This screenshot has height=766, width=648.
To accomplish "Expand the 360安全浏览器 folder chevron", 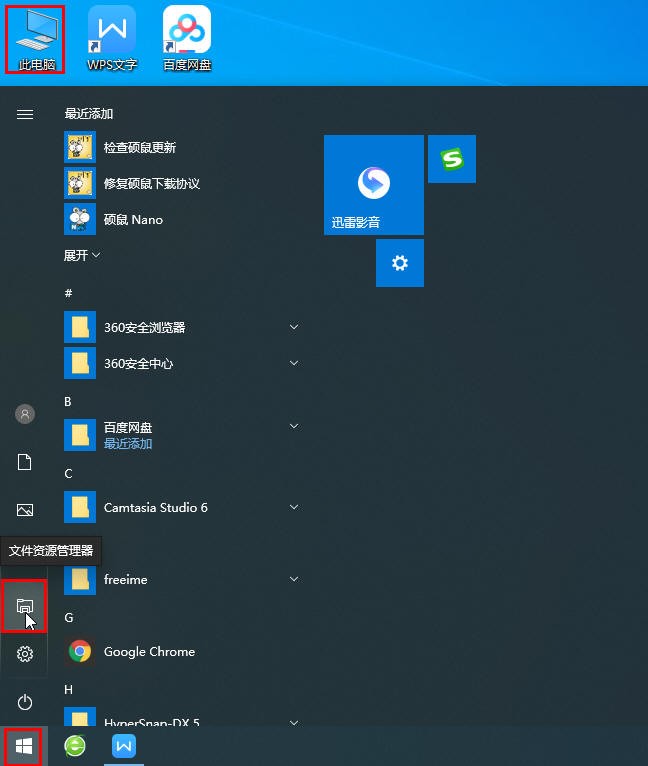I will pyautogui.click(x=294, y=327).
